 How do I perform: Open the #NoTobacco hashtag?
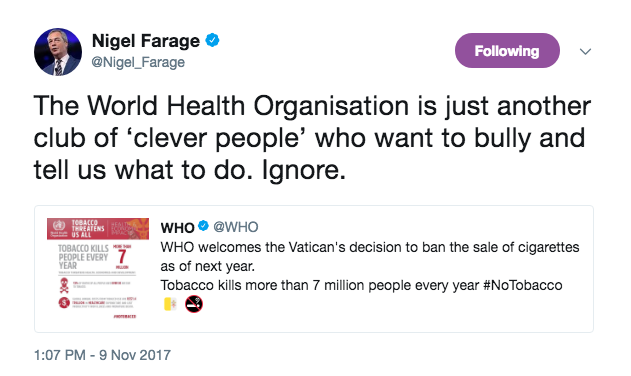523,285
